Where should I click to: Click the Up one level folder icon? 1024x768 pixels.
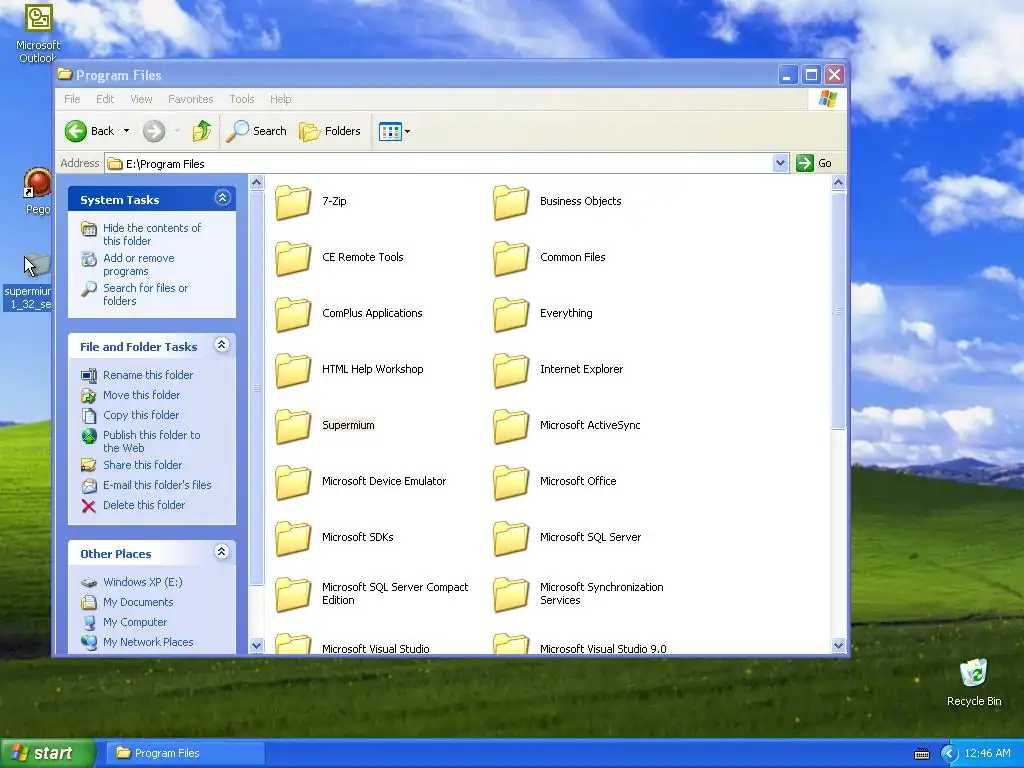coord(202,131)
